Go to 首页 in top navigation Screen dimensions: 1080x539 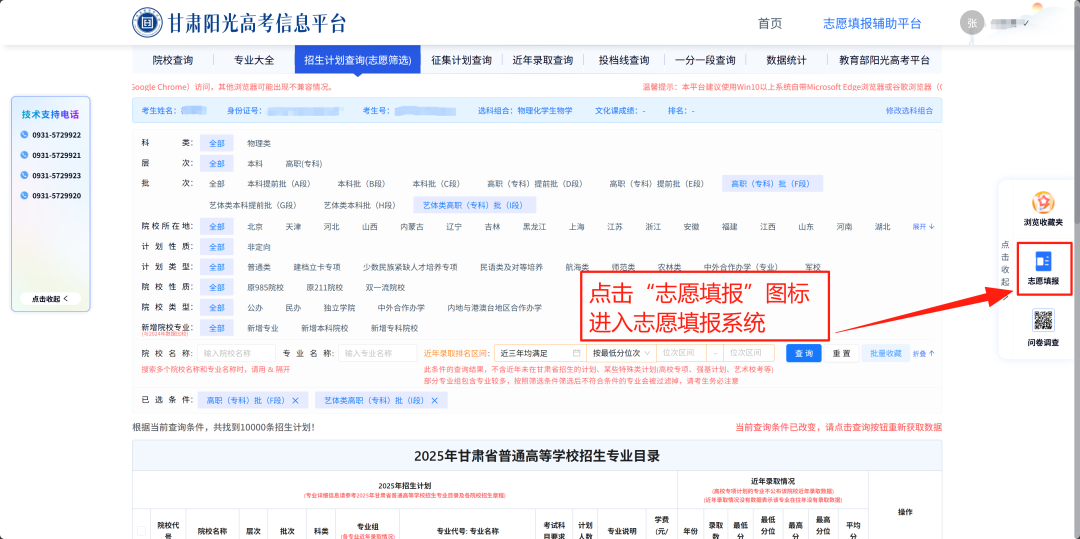770,23
